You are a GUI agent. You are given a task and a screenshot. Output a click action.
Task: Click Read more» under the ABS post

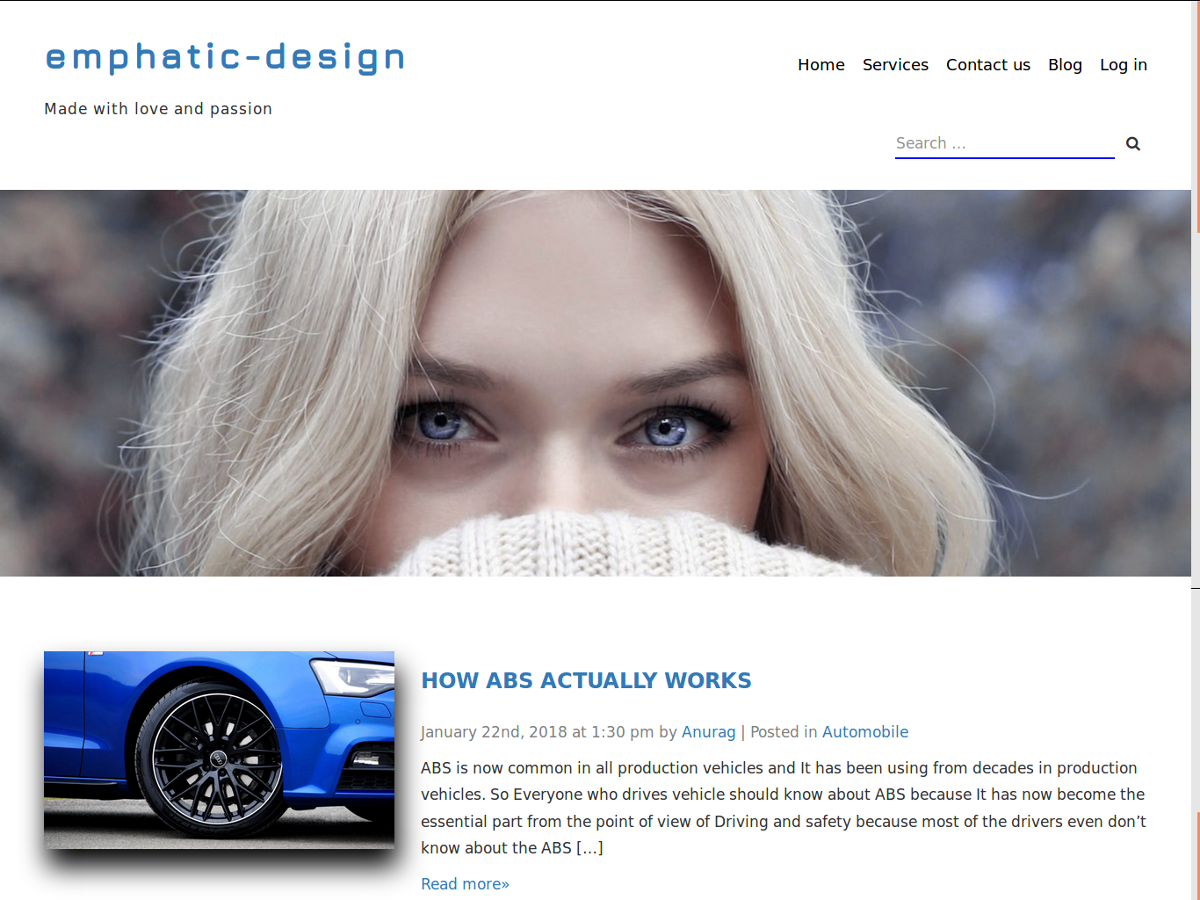click(x=465, y=884)
